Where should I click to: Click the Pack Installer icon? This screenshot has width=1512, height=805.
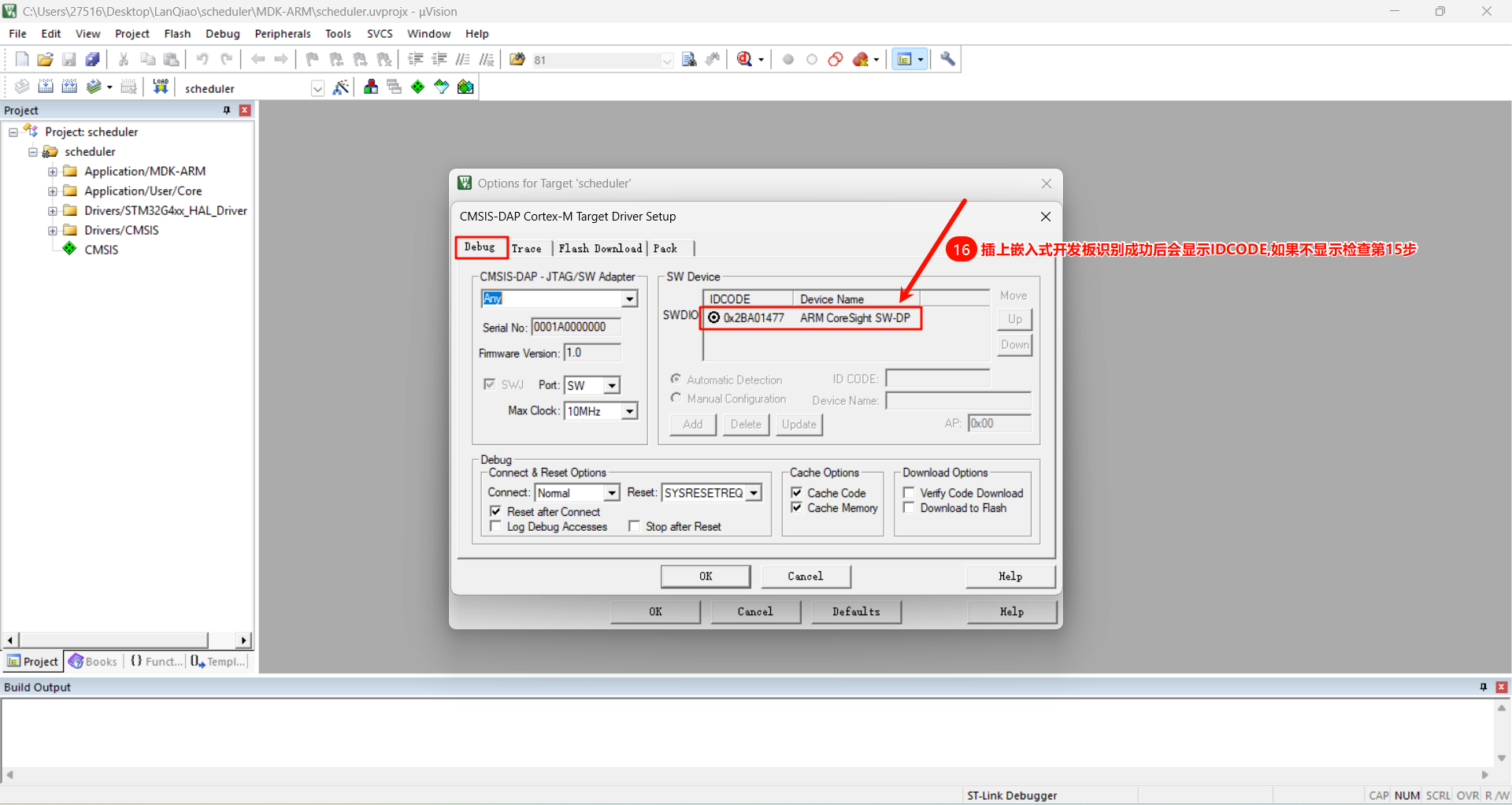[x=465, y=87]
